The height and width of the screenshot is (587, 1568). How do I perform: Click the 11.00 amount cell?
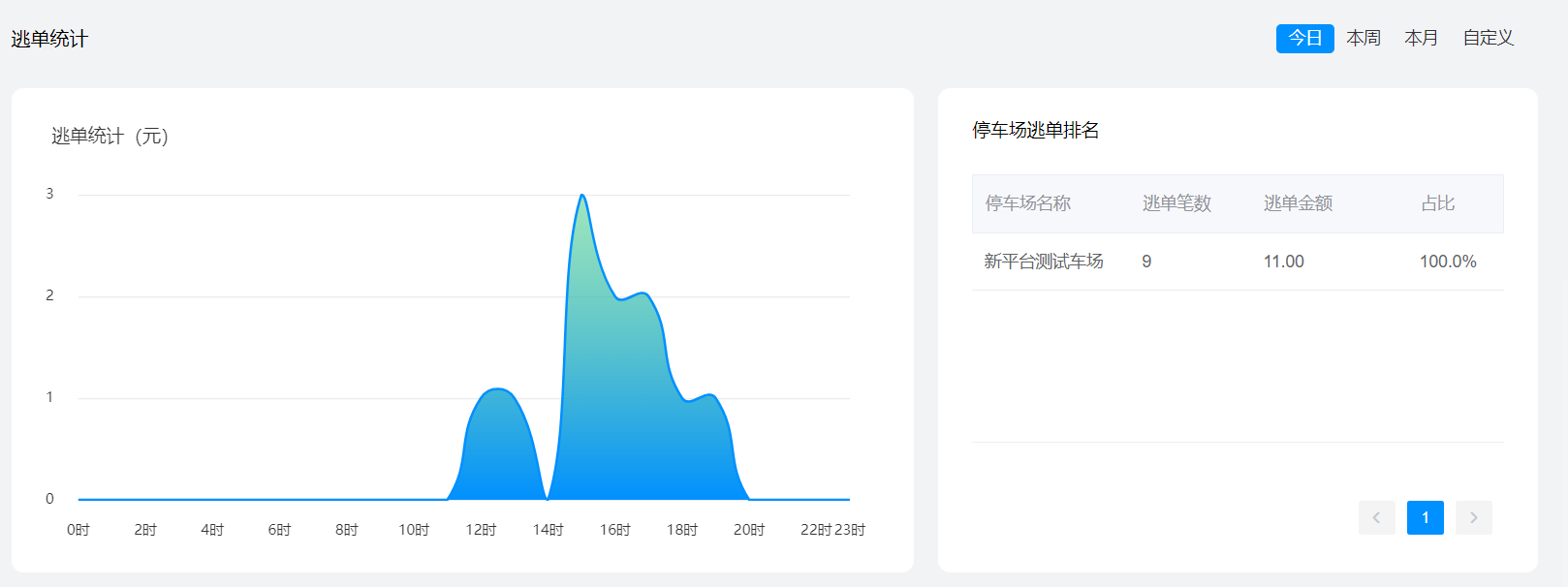pos(1283,262)
